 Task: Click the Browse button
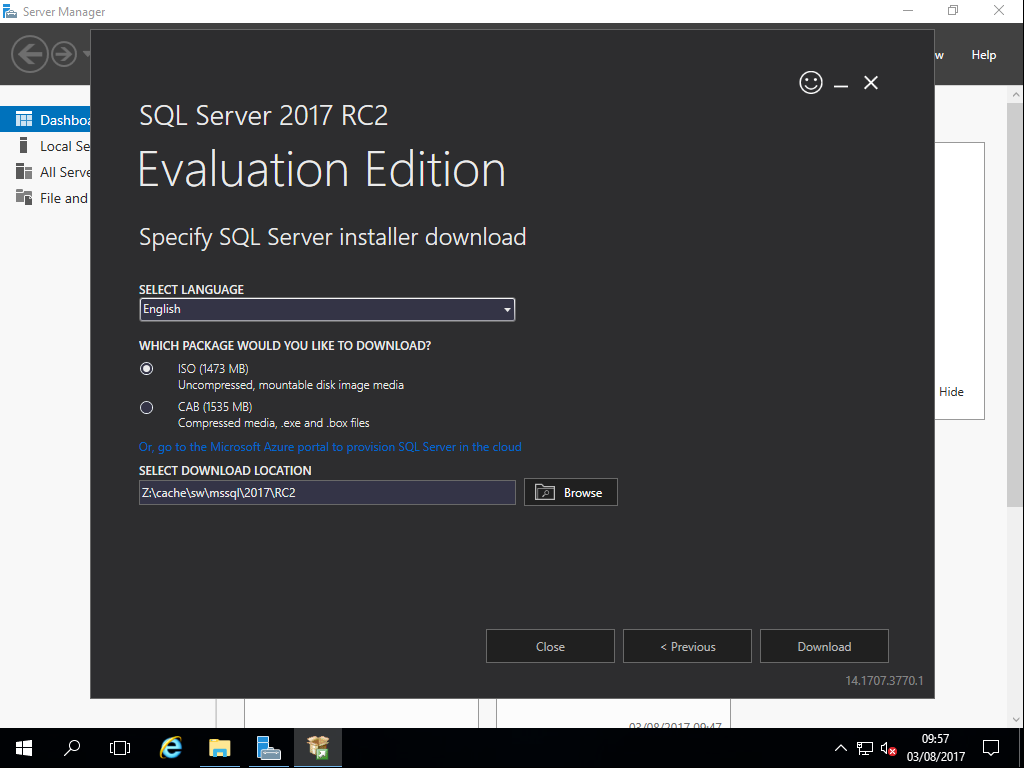click(570, 492)
